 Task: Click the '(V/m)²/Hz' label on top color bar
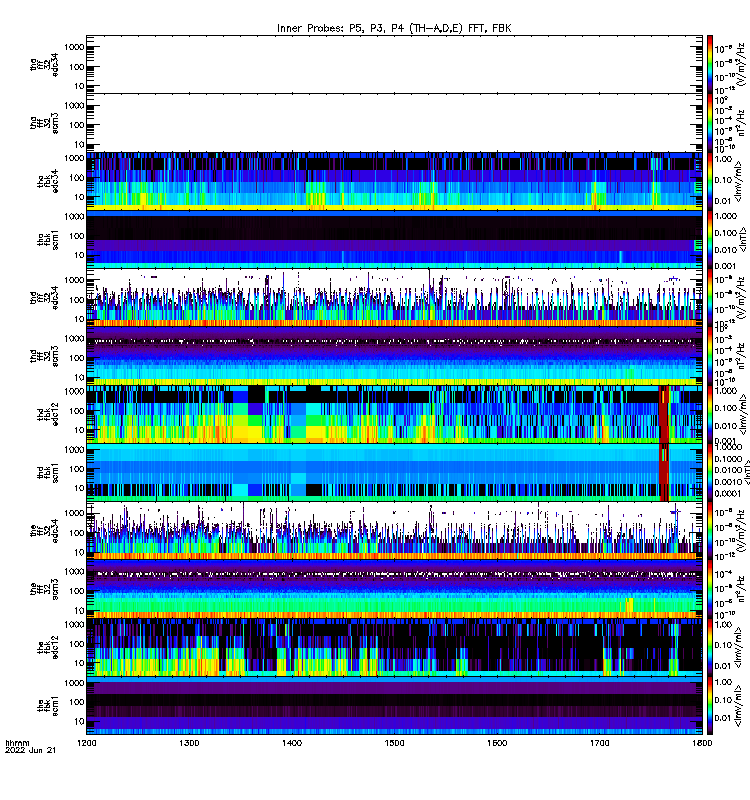tap(742, 64)
